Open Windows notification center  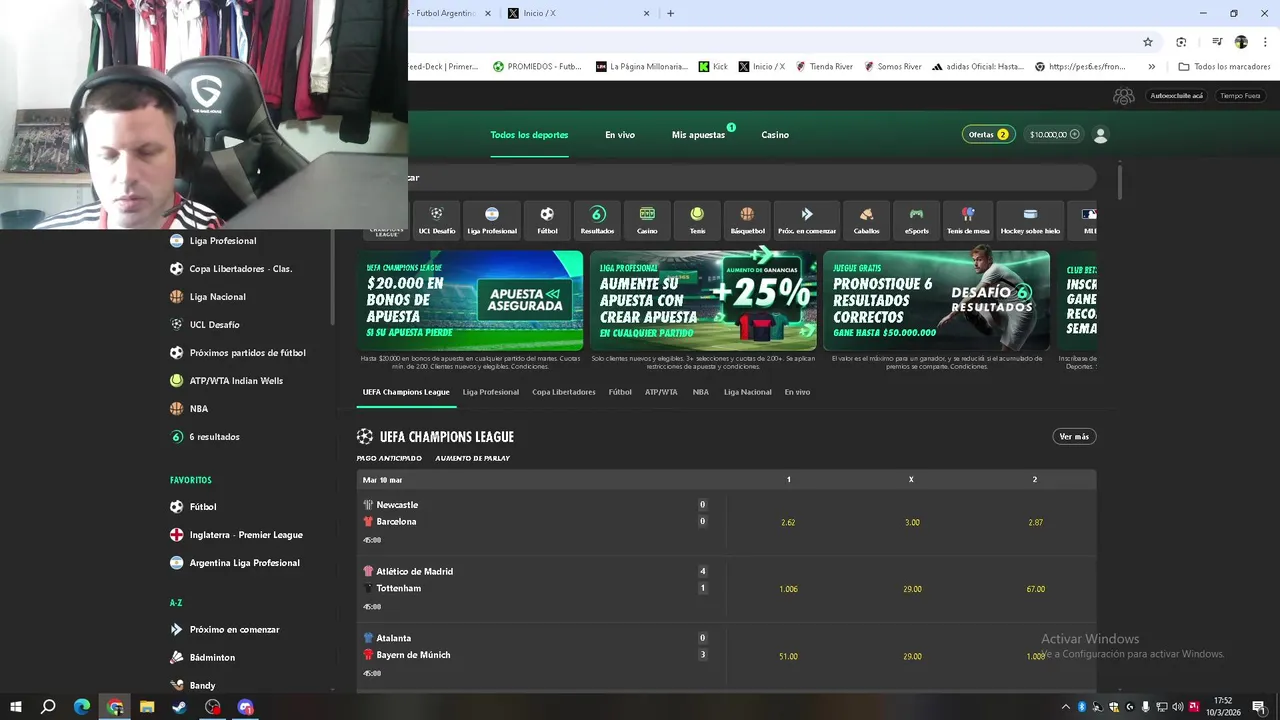point(1259,707)
